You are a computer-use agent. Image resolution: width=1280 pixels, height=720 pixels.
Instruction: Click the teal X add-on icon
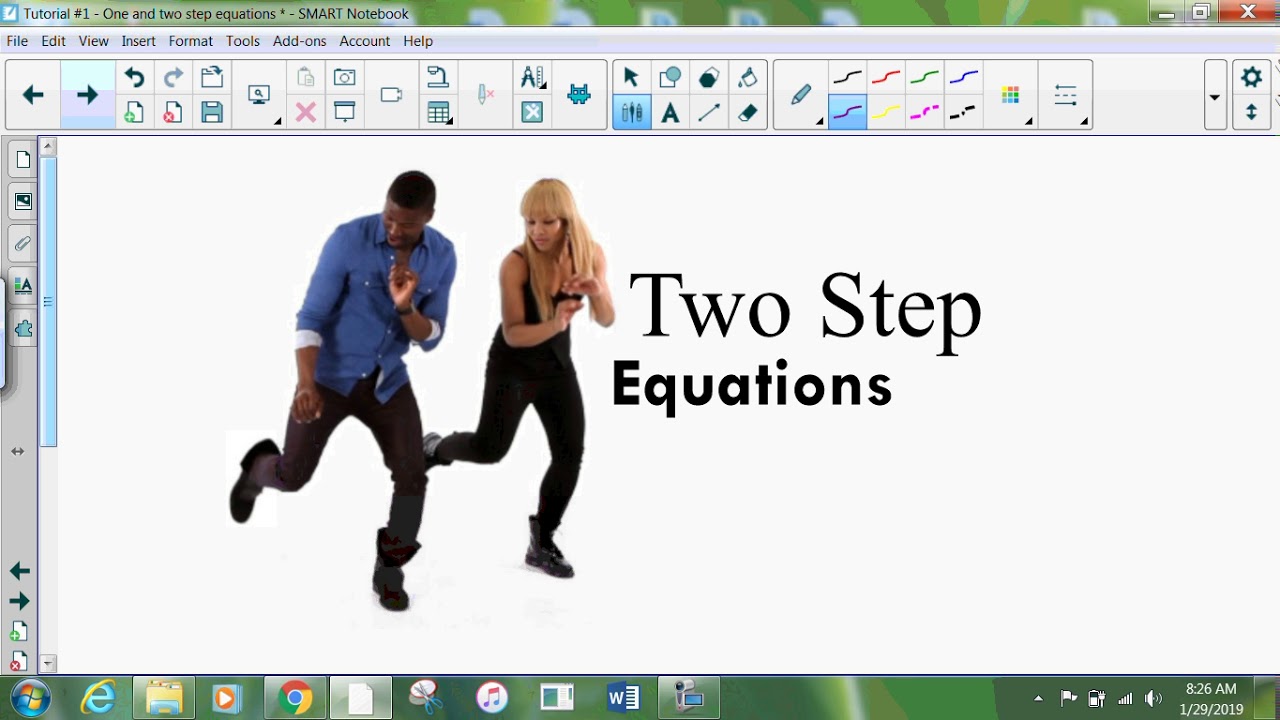point(532,112)
